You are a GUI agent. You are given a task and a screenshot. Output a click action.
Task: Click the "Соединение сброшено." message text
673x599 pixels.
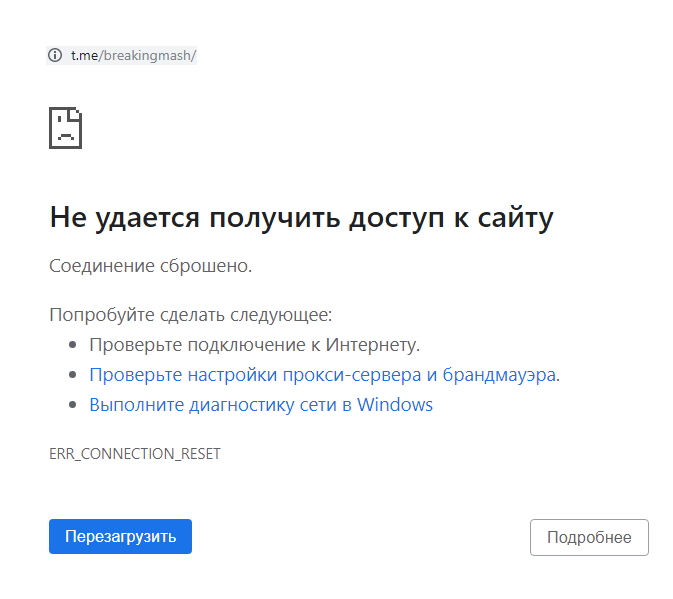[150, 267]
